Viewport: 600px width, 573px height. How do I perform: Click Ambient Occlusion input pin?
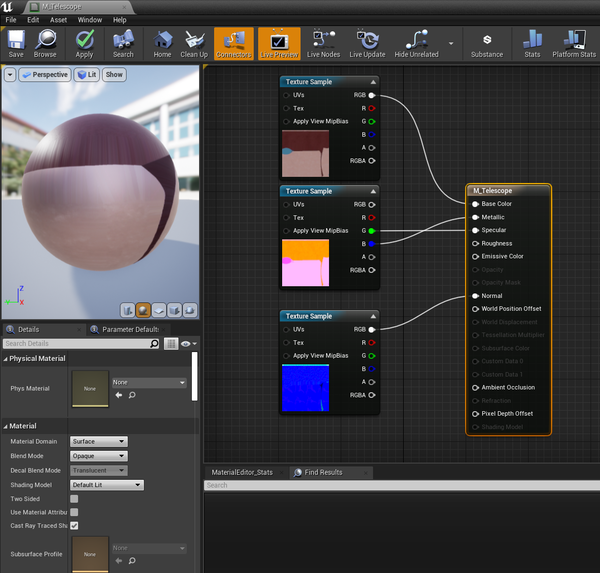475,388
